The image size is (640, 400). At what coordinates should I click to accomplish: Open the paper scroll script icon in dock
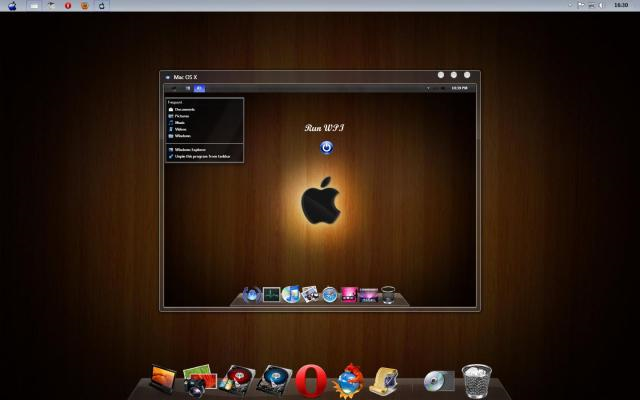tap(384, 381)
